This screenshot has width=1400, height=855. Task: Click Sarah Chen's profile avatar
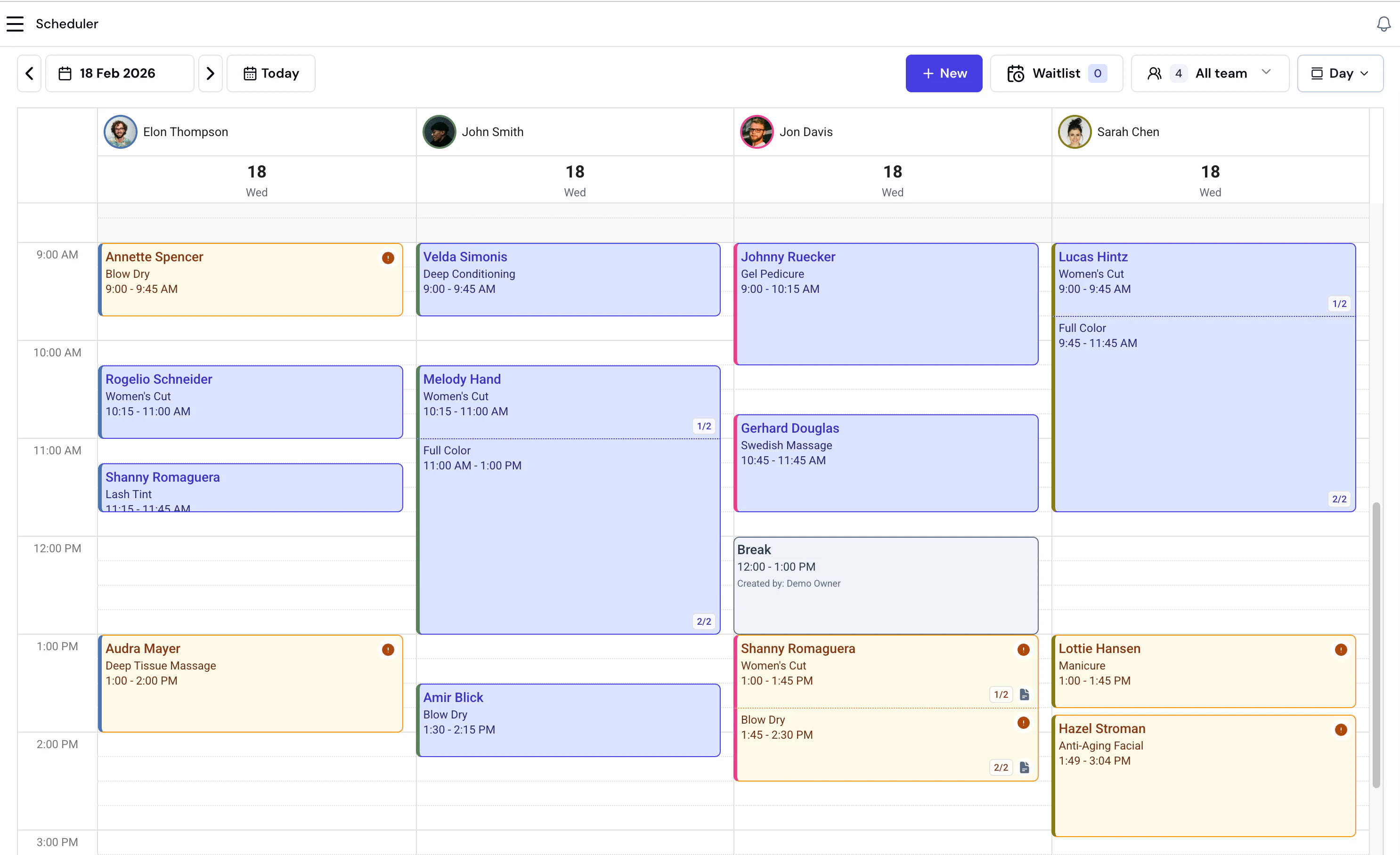pos(1074,131)
